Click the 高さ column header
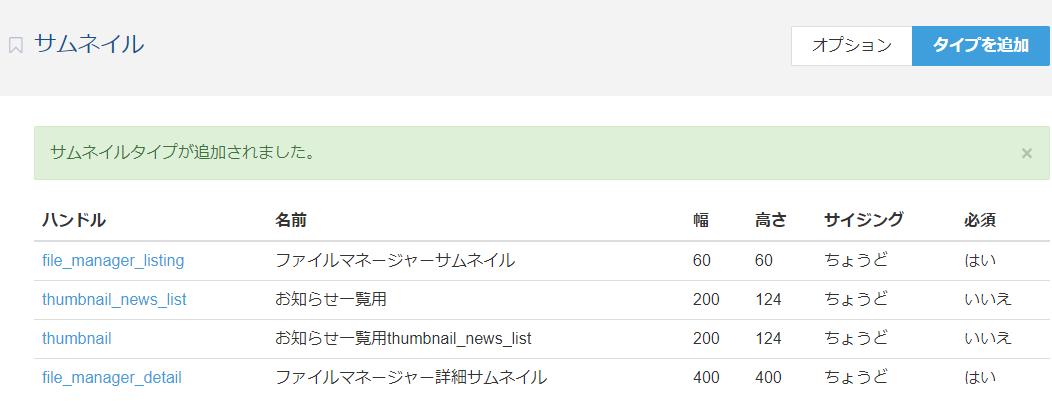Image resolution: width=1052 pixels, height=416 pixels. click(x=770, y=220)
